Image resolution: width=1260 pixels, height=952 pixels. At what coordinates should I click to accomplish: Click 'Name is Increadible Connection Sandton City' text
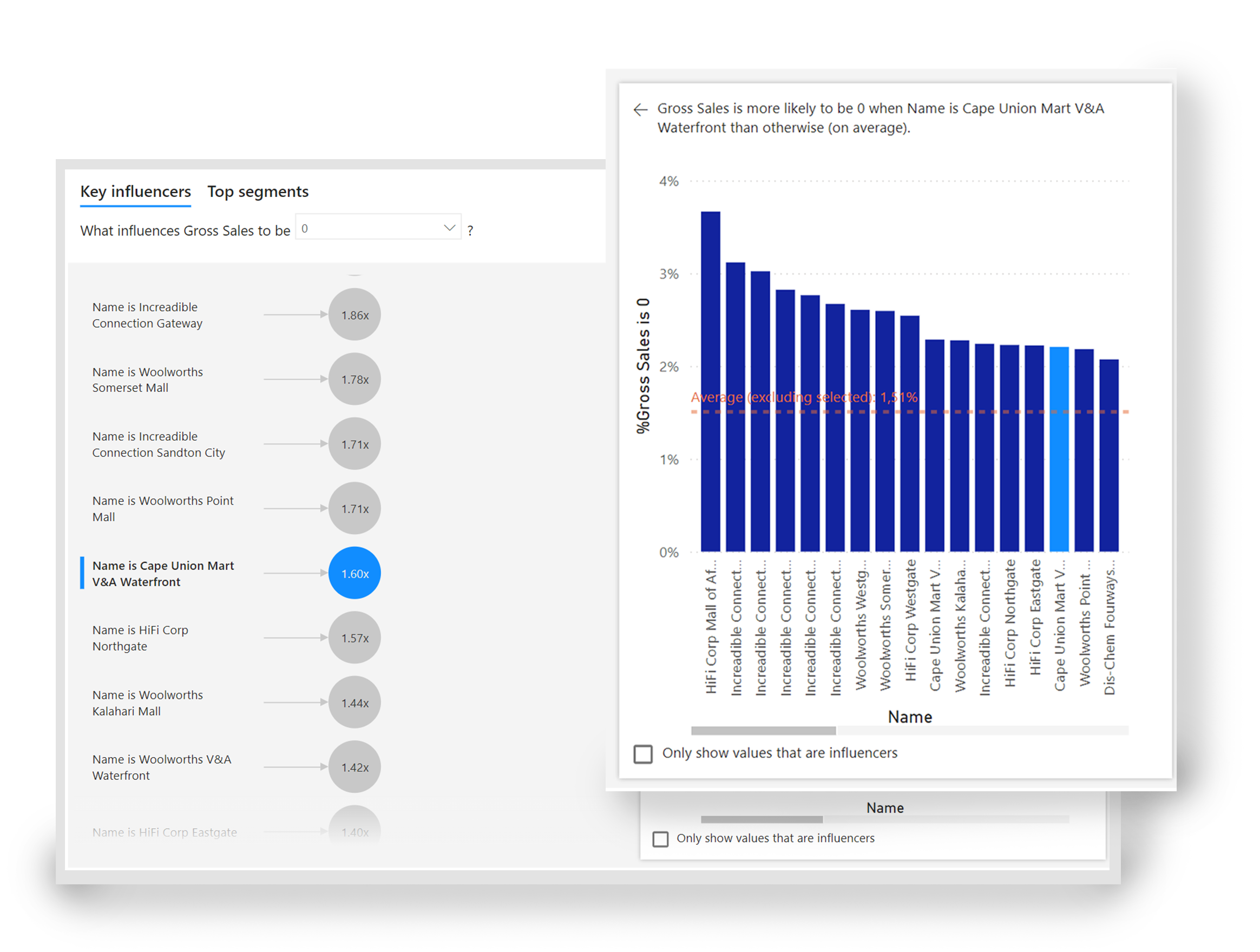pos(159,444)
